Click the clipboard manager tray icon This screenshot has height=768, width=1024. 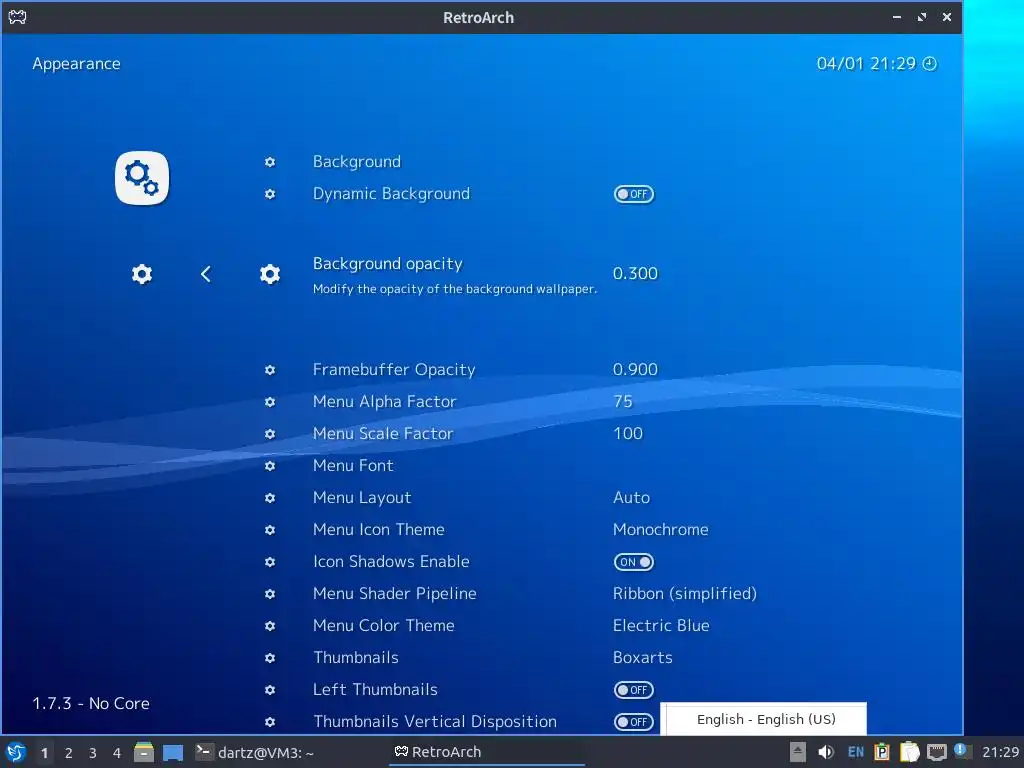click(882, 752)
